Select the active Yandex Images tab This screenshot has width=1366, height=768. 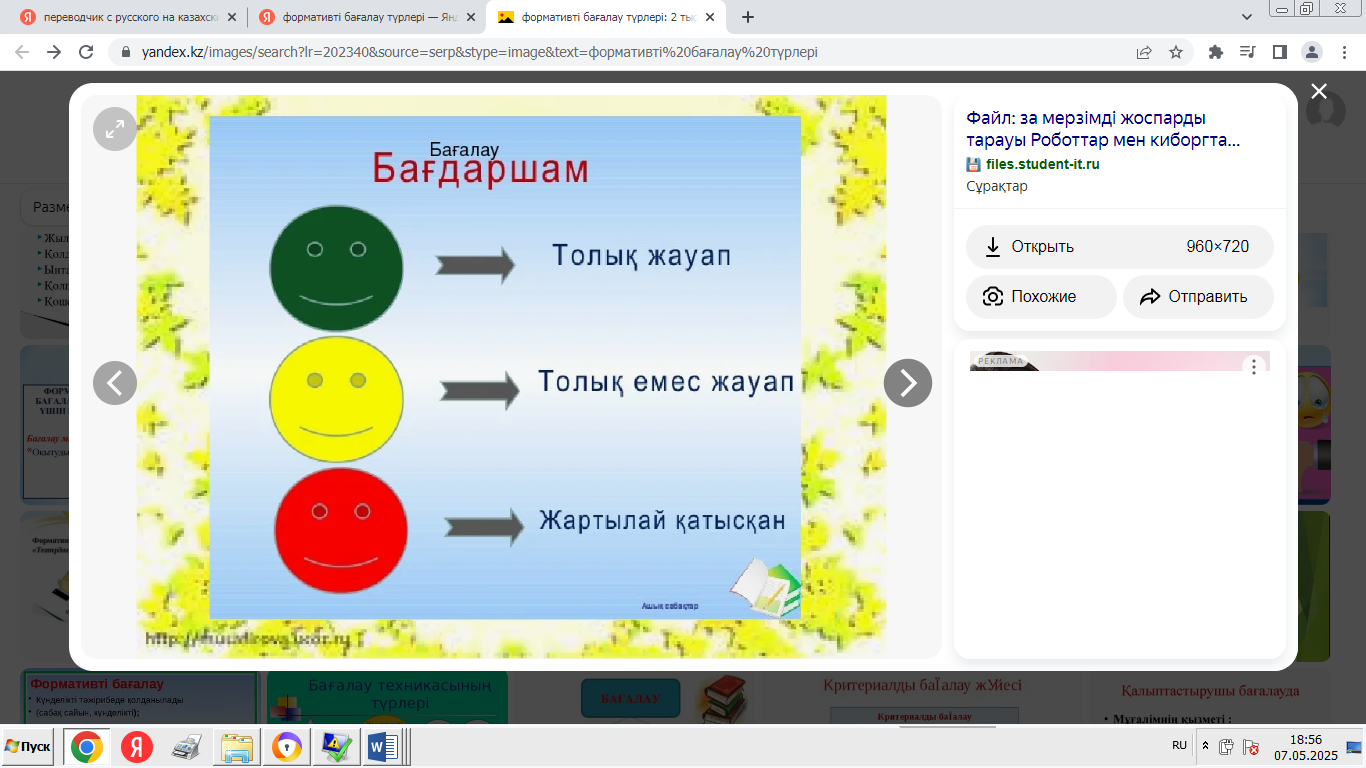pyautogui.click(x=605, y=17)
